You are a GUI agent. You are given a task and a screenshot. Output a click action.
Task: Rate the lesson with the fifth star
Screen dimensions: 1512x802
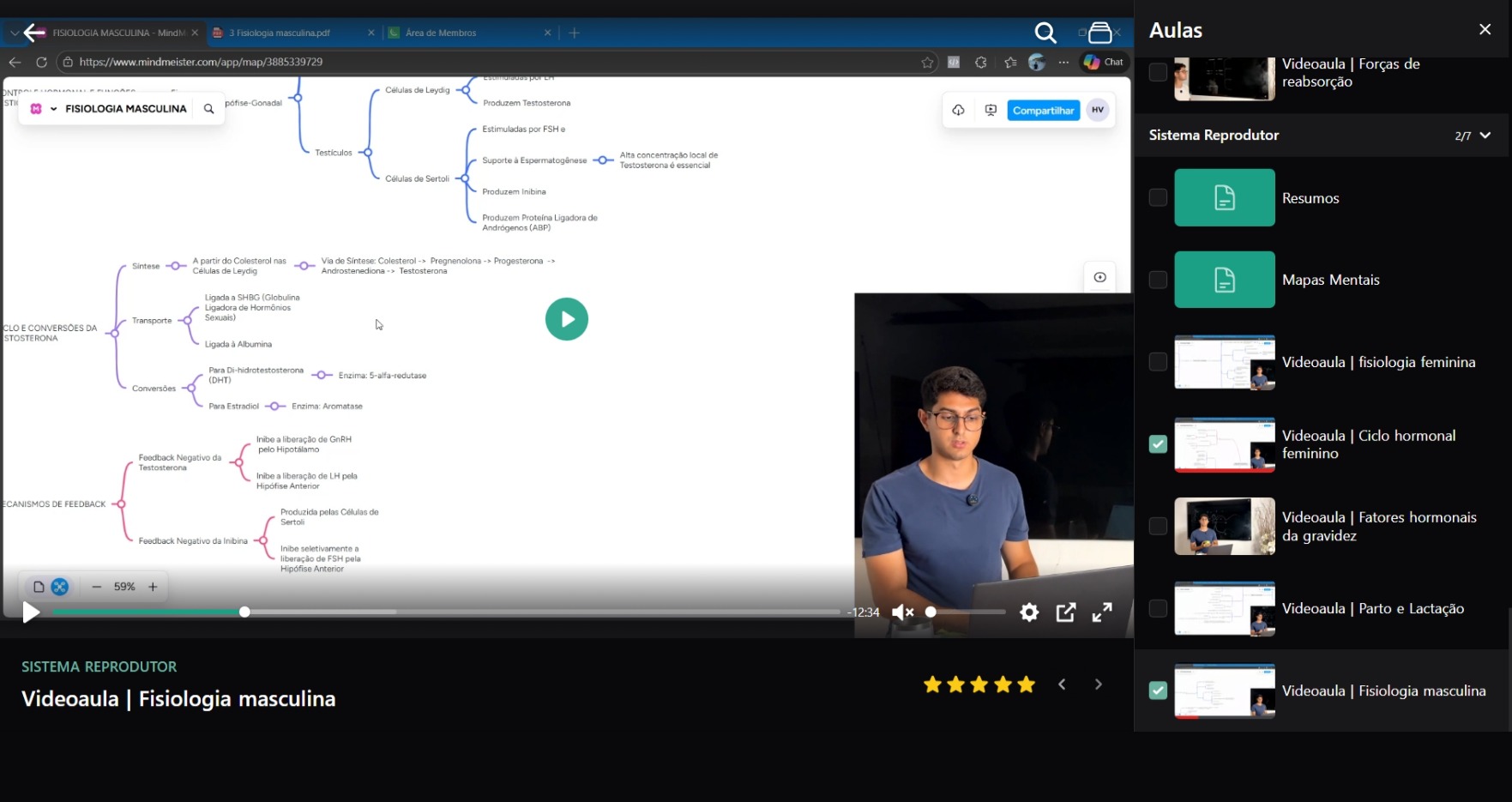(1026, 684)
